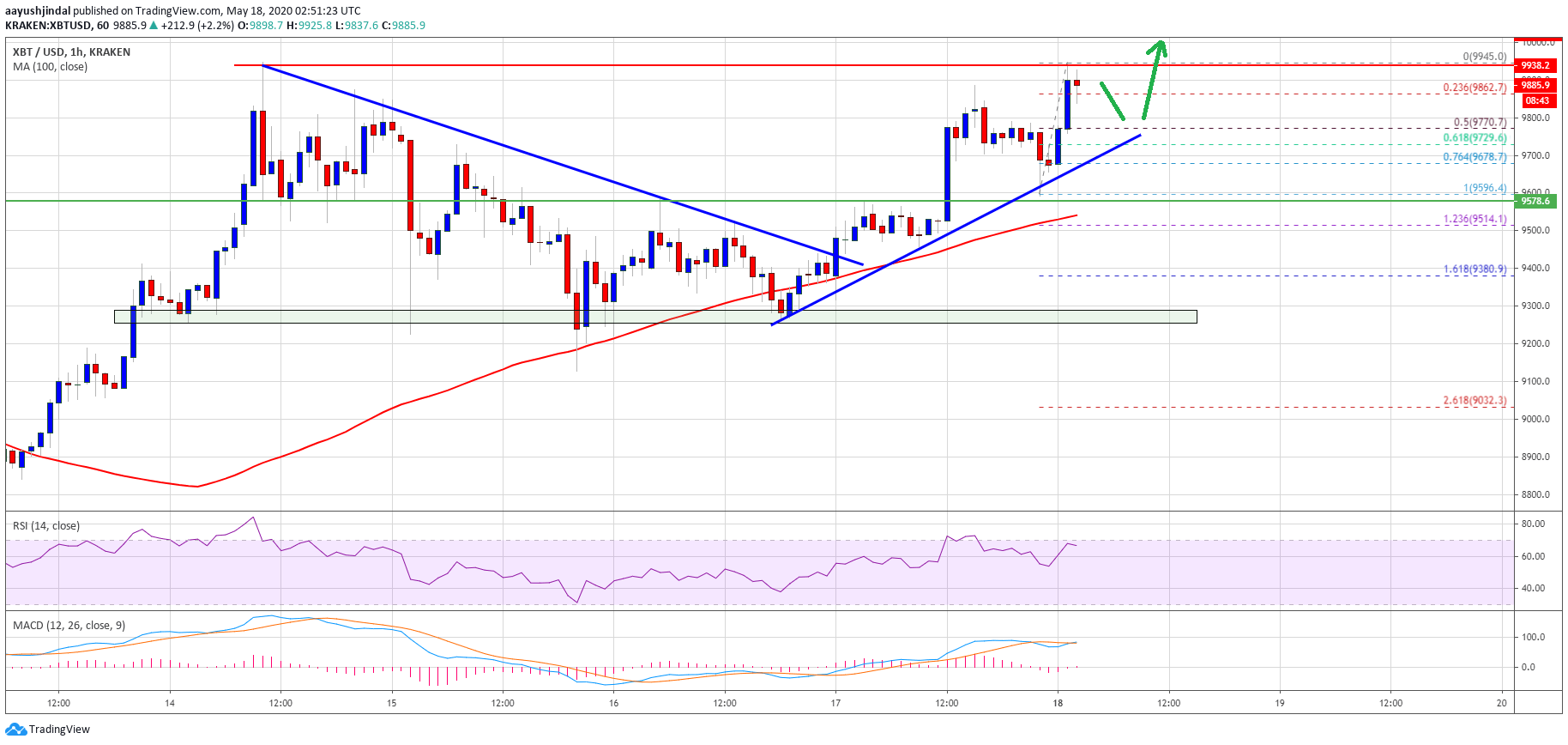Click the RSI 60.00 axis tick
The width and height of the screenshot is (1568, 745).
click(x=1533, y=556)
